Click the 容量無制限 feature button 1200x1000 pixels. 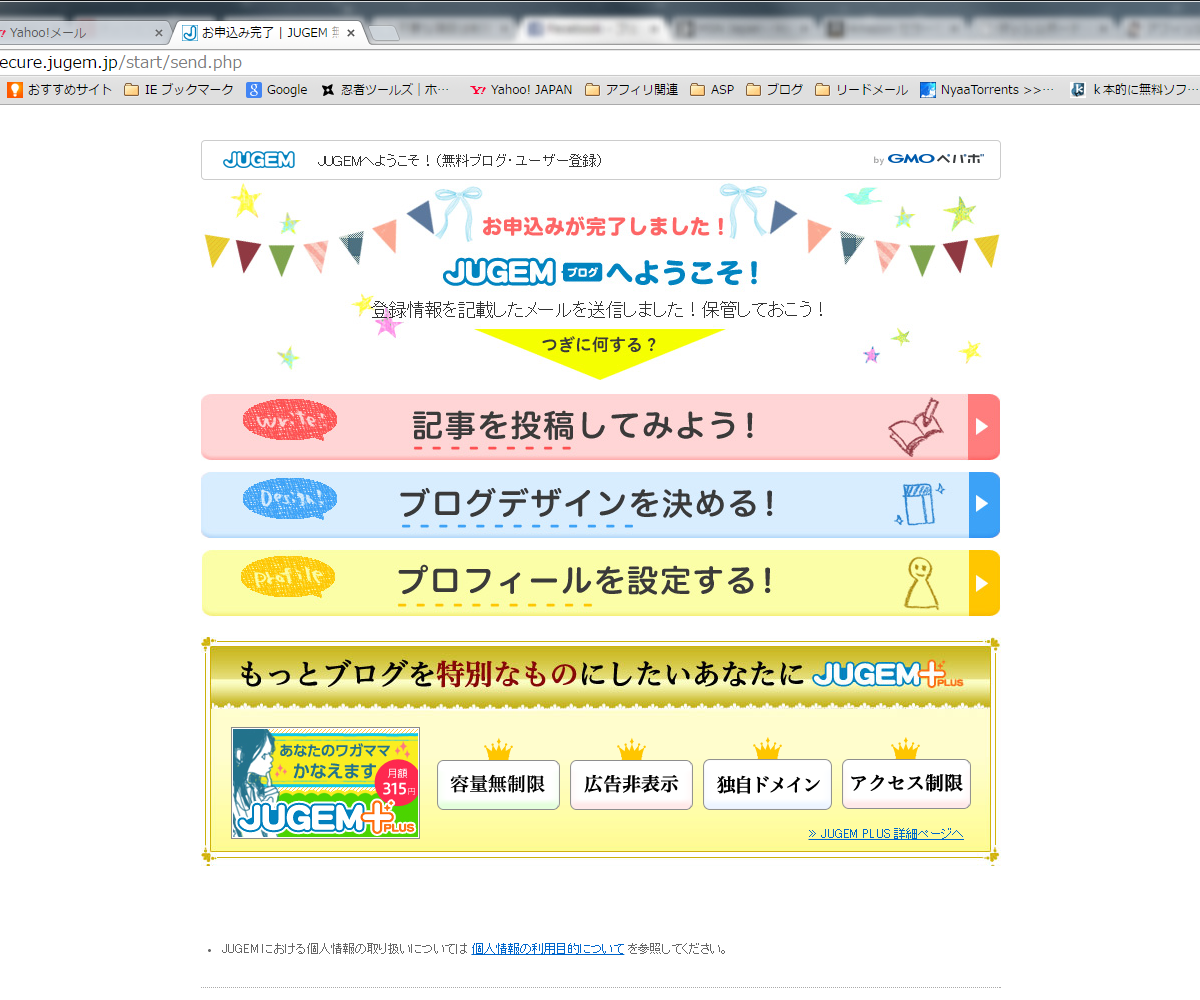tap(498, 784)
